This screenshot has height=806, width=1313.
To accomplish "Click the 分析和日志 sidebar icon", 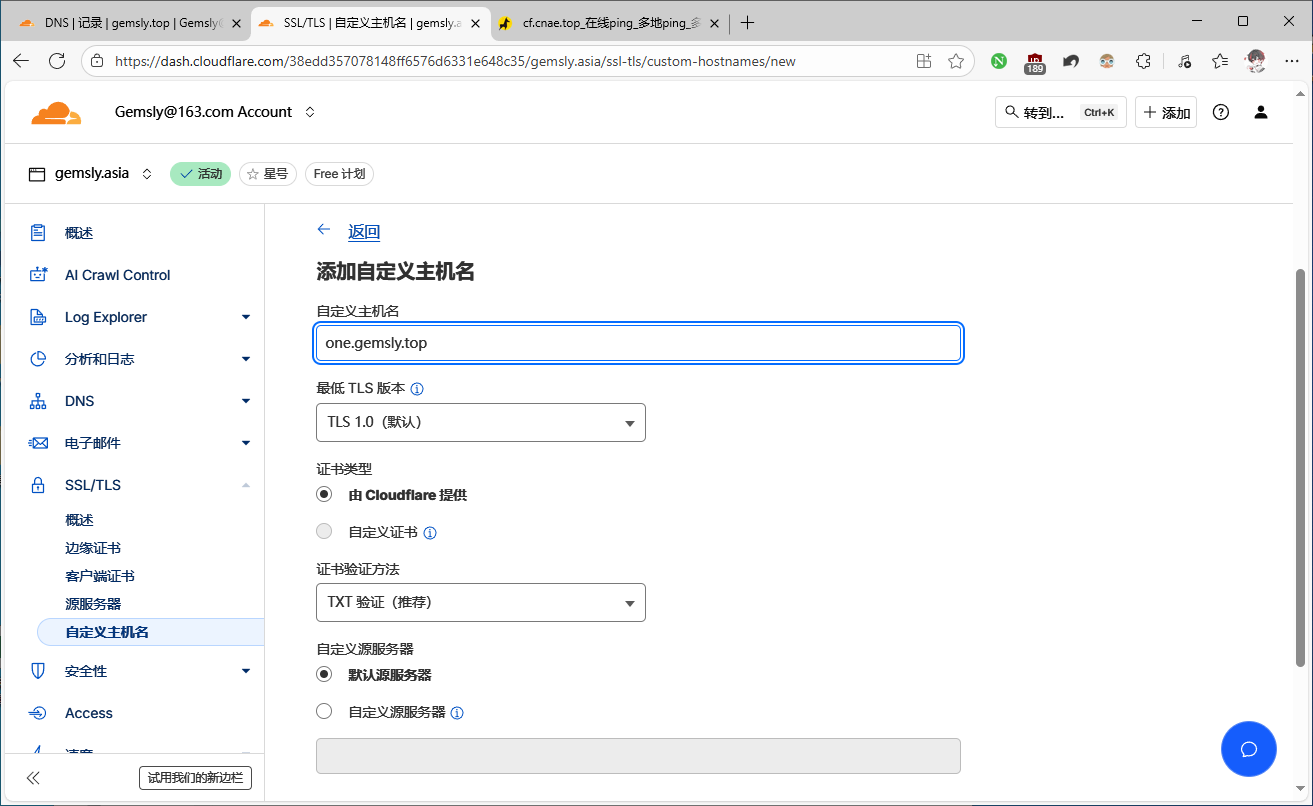I will pyautogui.click(x=36, y=358).
